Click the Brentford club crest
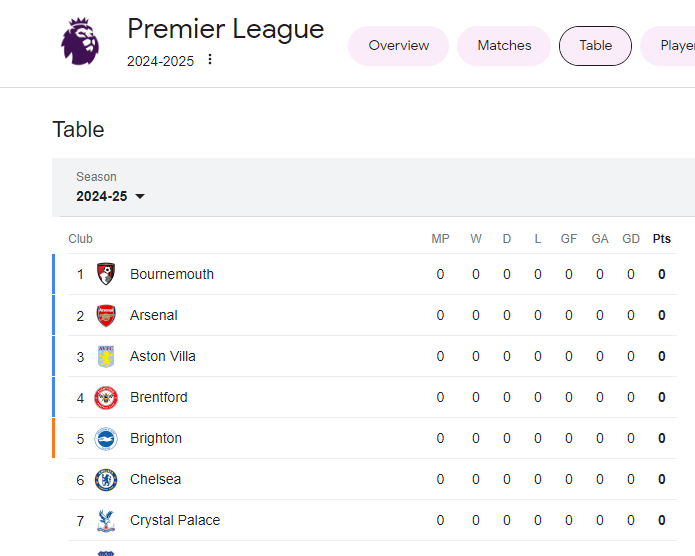695x556 pixels. point(106,397)
